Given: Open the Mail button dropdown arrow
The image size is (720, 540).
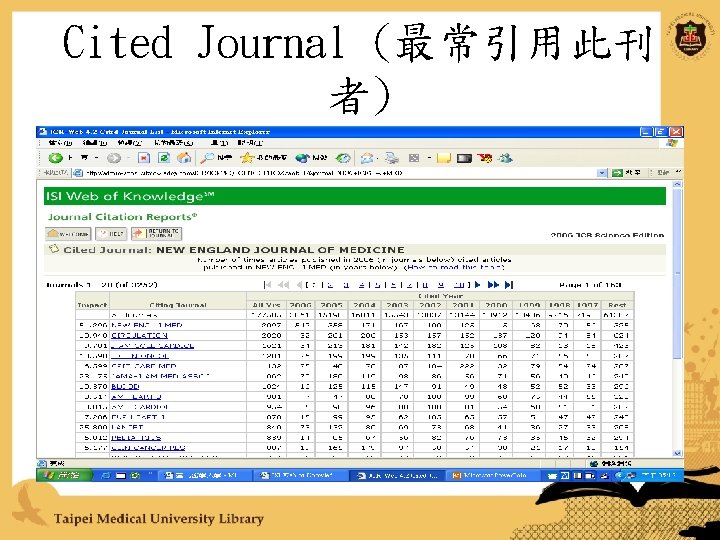Looking at the screenshot, I should (x=377, y=158).
